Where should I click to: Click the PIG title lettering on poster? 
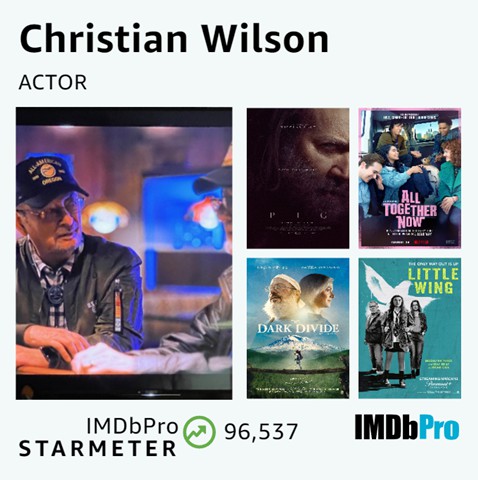click(x=298, y=215)
